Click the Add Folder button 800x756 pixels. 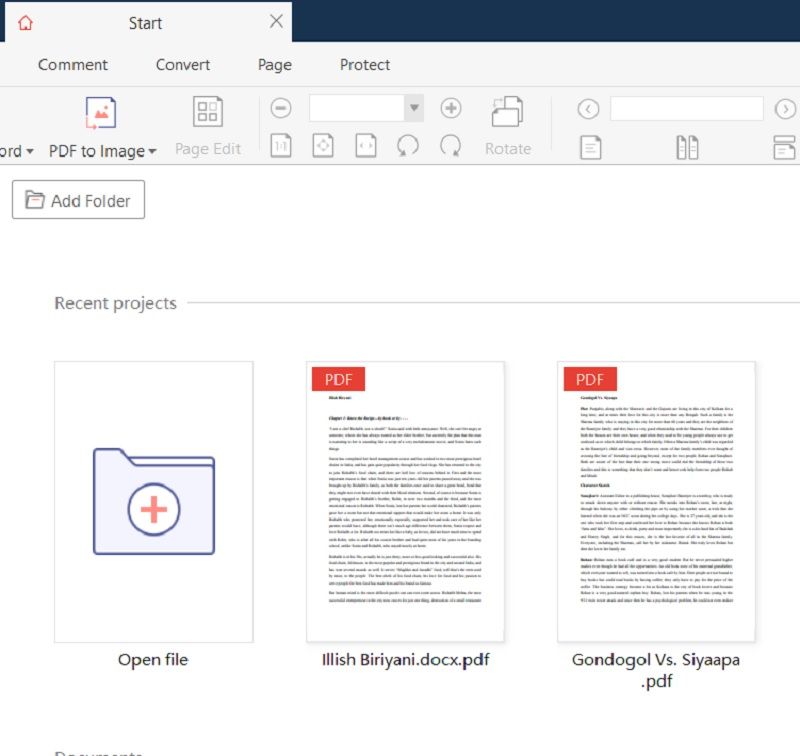(x=77, y=199)
